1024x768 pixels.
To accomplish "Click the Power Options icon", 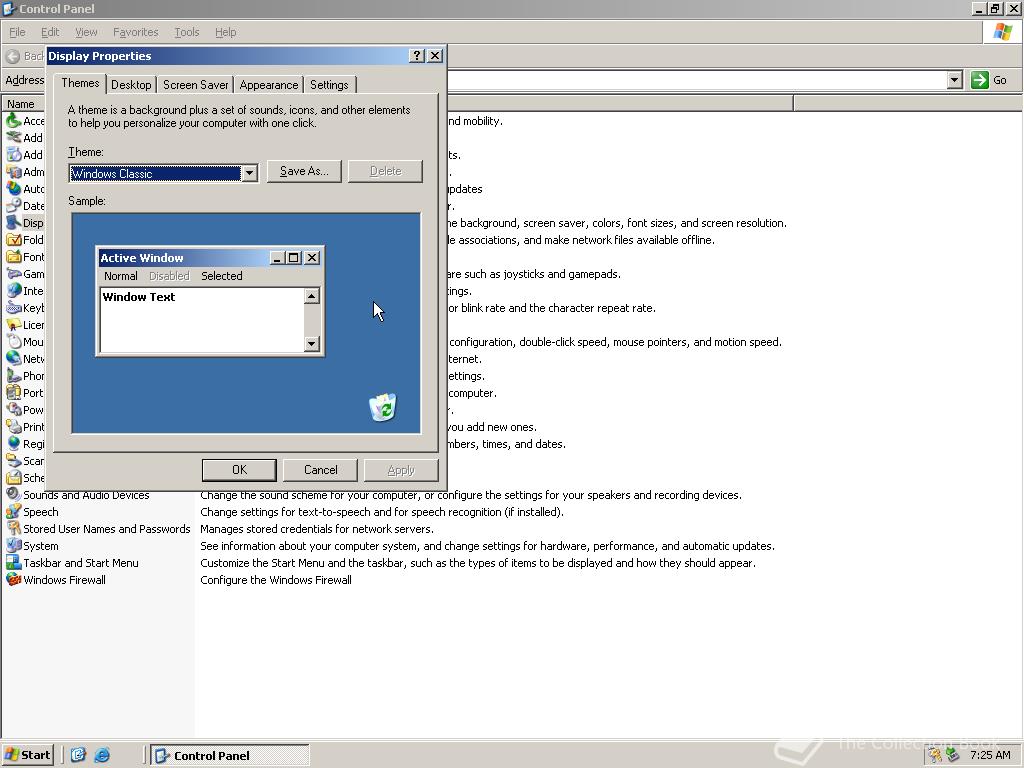I will tap(13, 409).
